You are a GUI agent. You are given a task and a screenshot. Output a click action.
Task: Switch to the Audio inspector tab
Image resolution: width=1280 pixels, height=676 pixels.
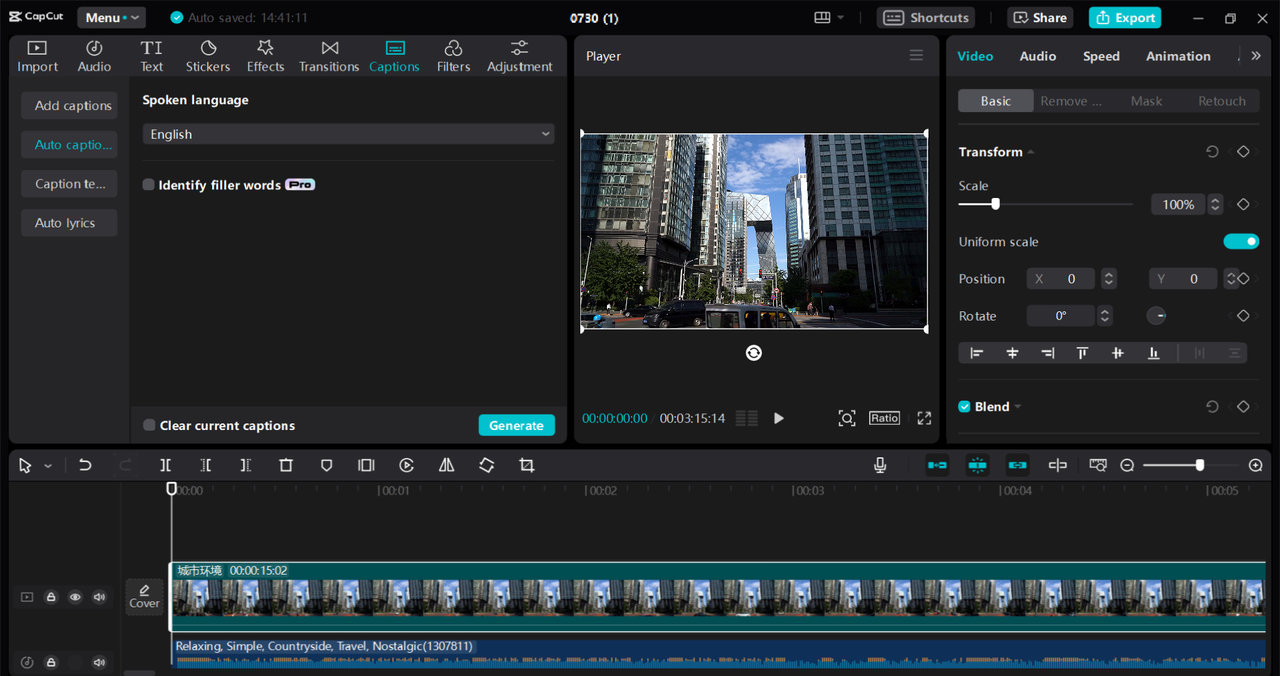click(x=1038, y=56)
